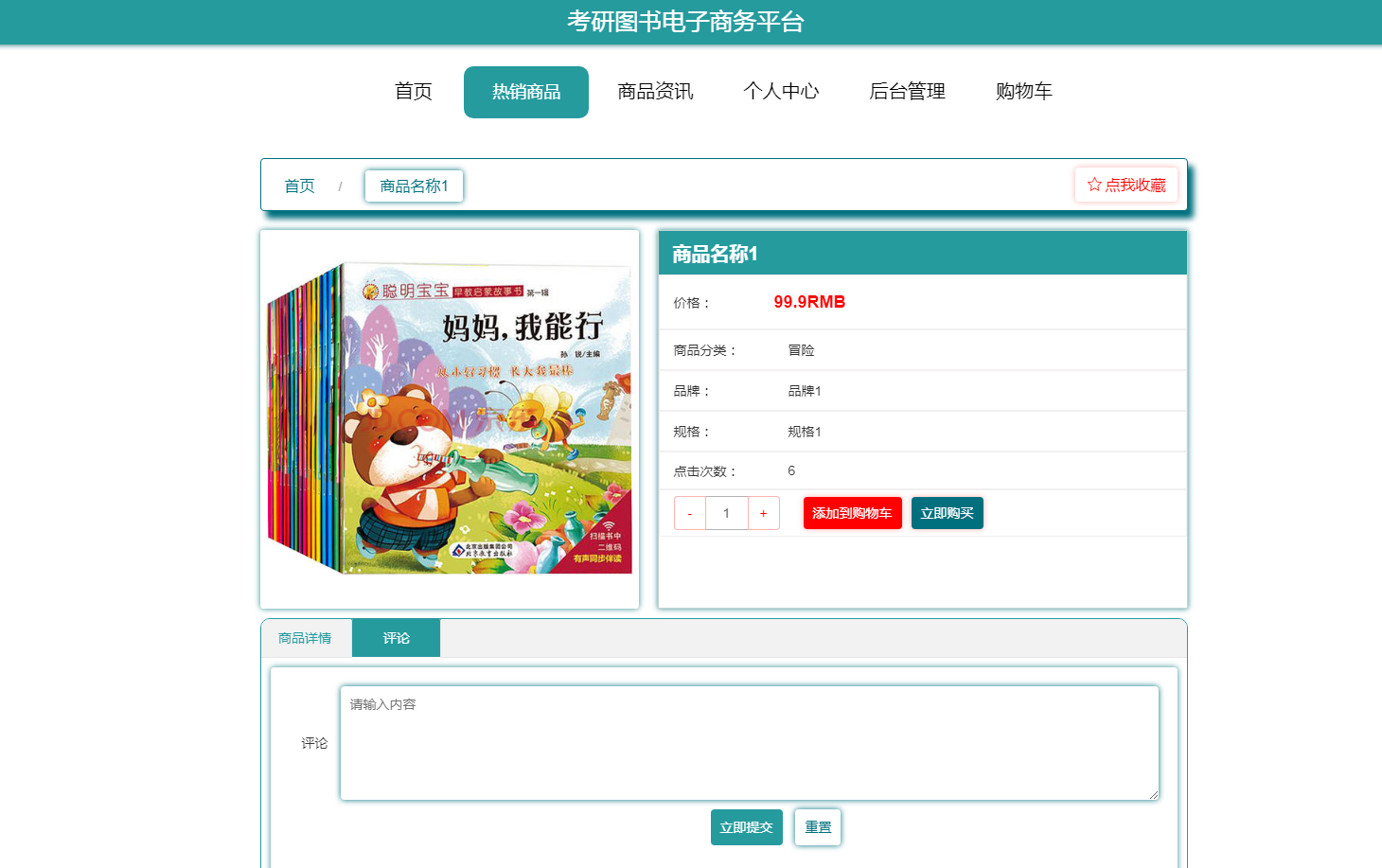This screenshot has width=1382, height=868.
Task: Open 购物车 in the navigation bar
Action: (x=1024, y=92)
